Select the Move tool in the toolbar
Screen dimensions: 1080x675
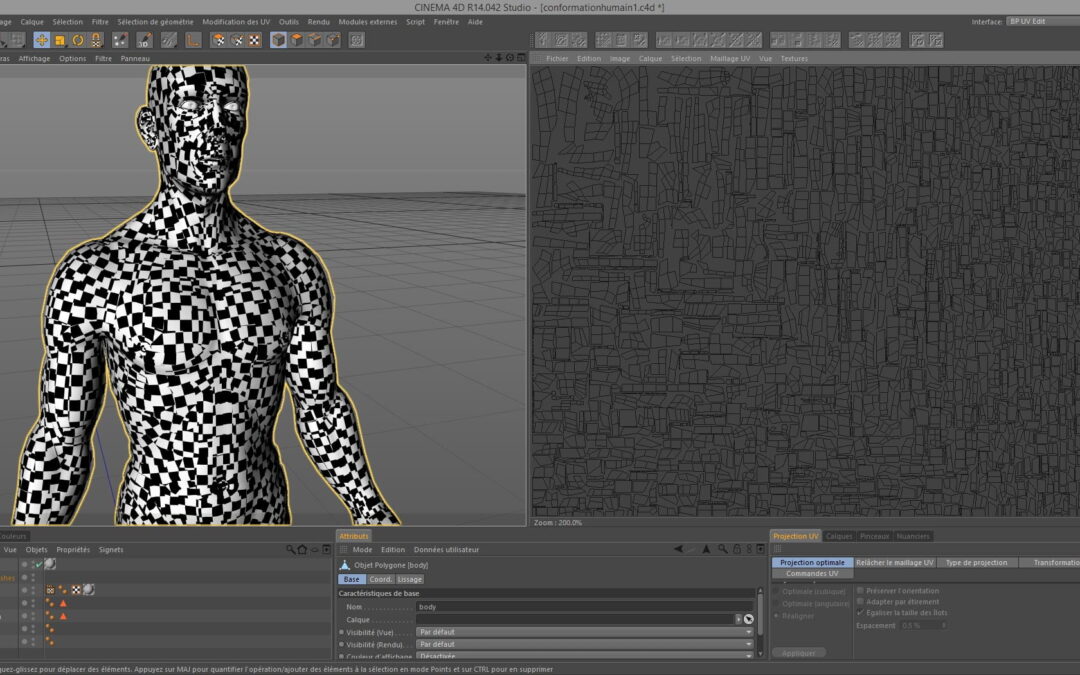tap(41, 40)
